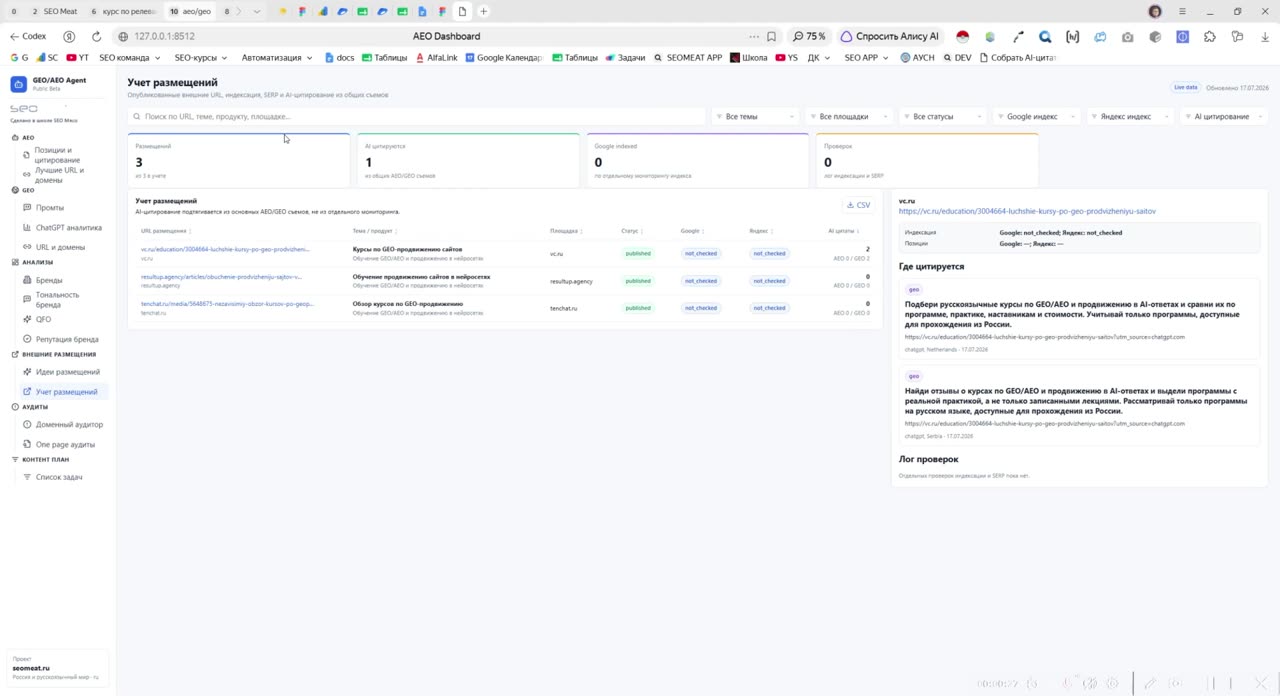Open the Все площадки filter dropdown
This screenshot has height=696, width=1280.
pos(849,117)
